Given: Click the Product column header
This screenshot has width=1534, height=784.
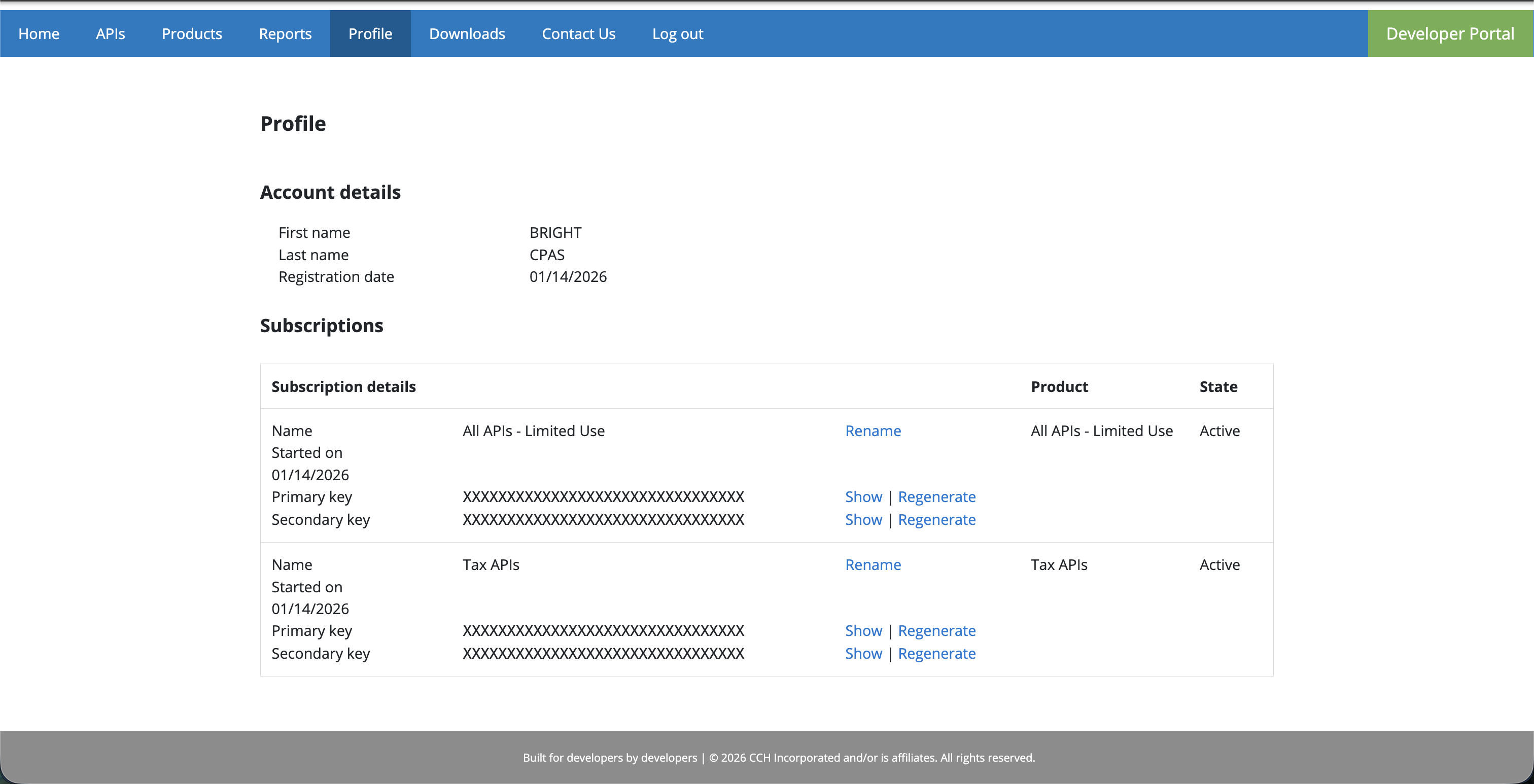Looking at the screenshot, I should point(1059,386).
